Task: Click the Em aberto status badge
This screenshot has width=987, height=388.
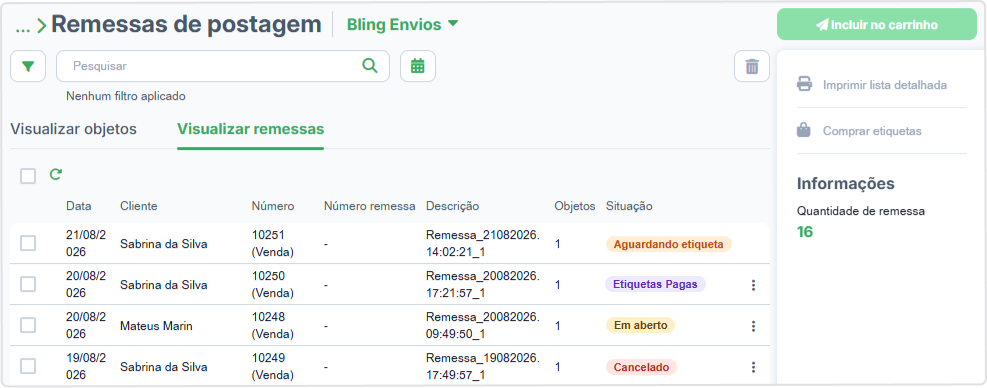Action: [x=641, y=325]
